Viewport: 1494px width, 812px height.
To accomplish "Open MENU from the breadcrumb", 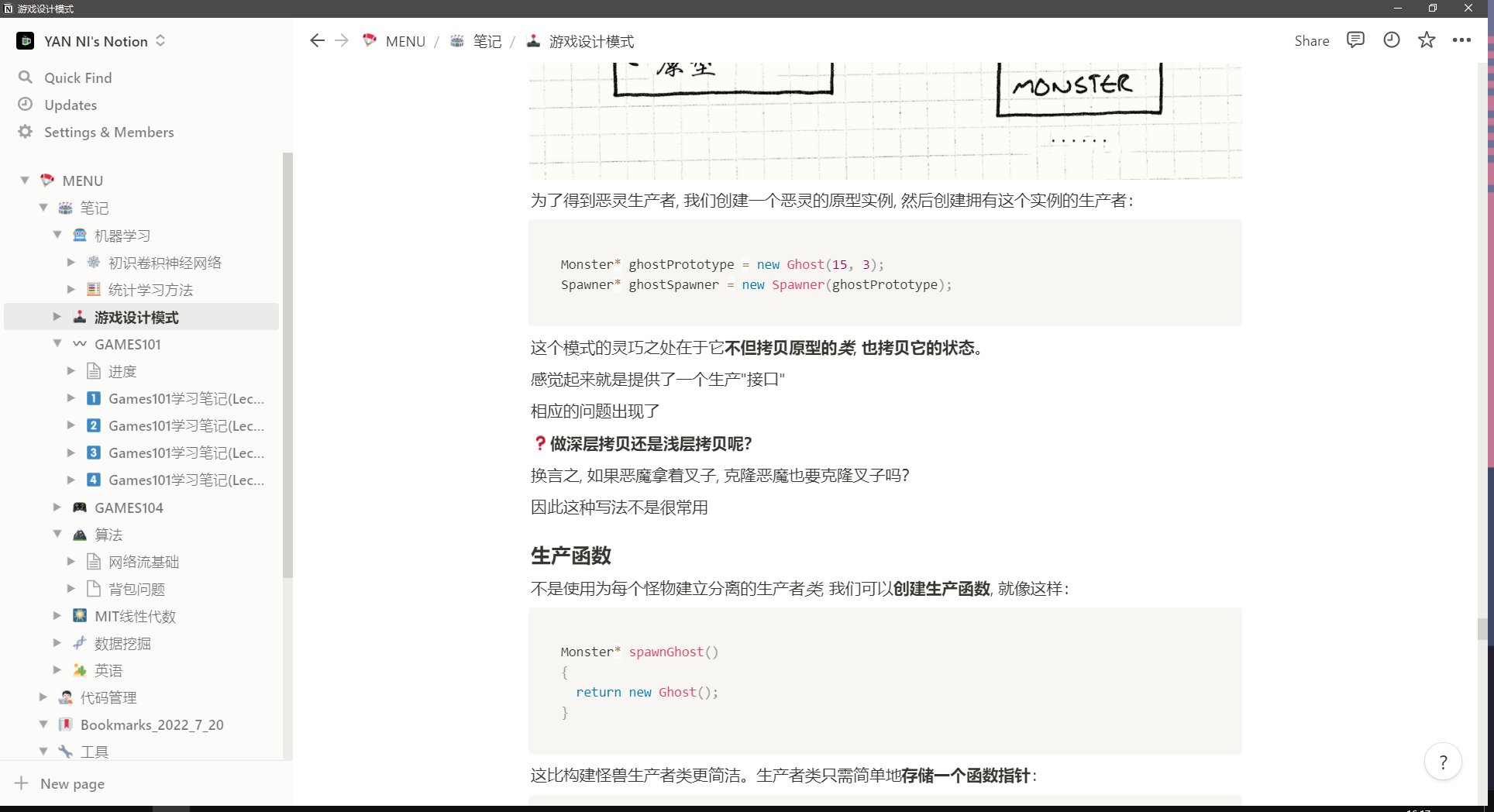I will coord(404,41).
